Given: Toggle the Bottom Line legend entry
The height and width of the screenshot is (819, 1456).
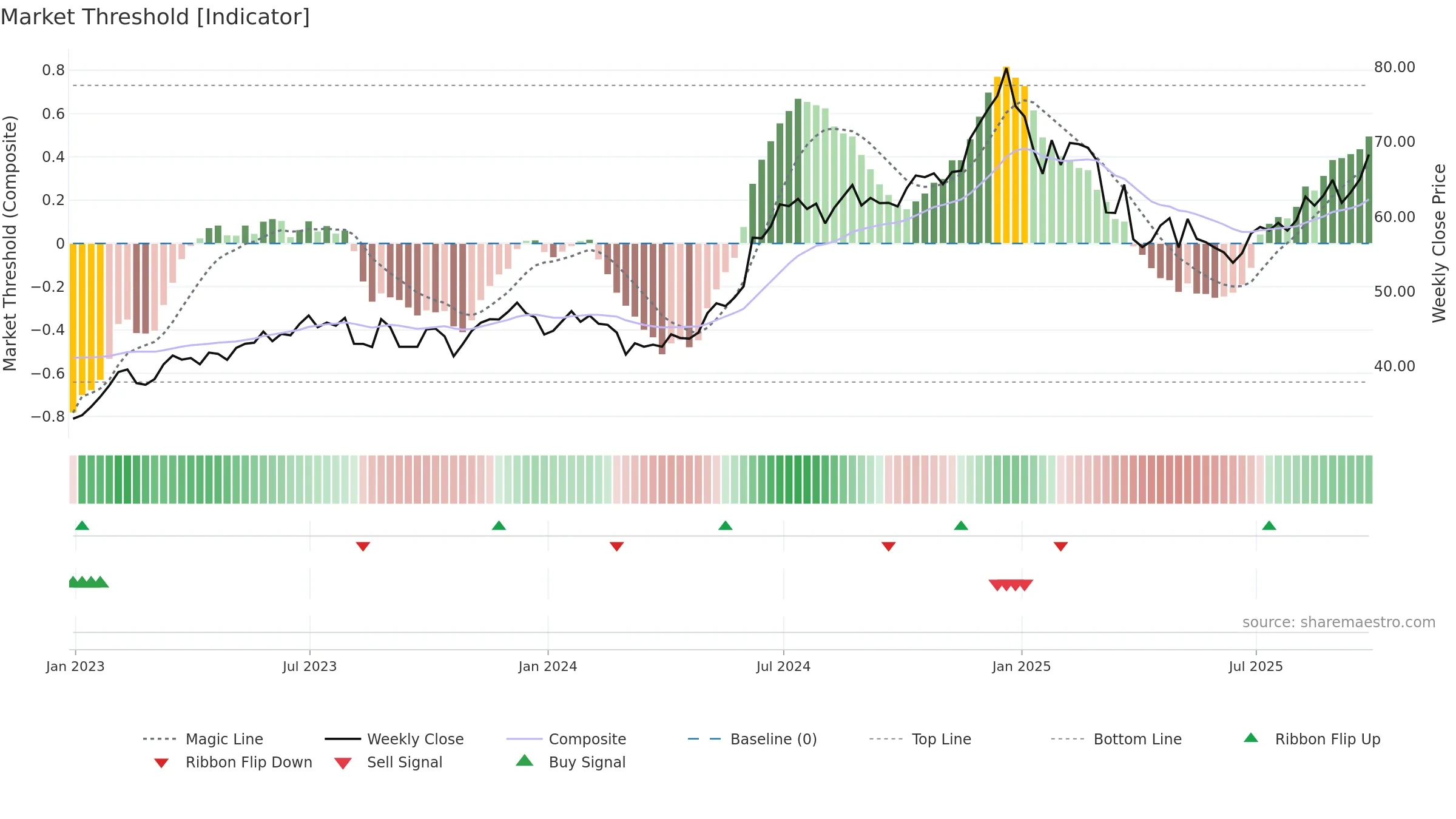Looking at the screenshot, I should tap(1116, 739).
